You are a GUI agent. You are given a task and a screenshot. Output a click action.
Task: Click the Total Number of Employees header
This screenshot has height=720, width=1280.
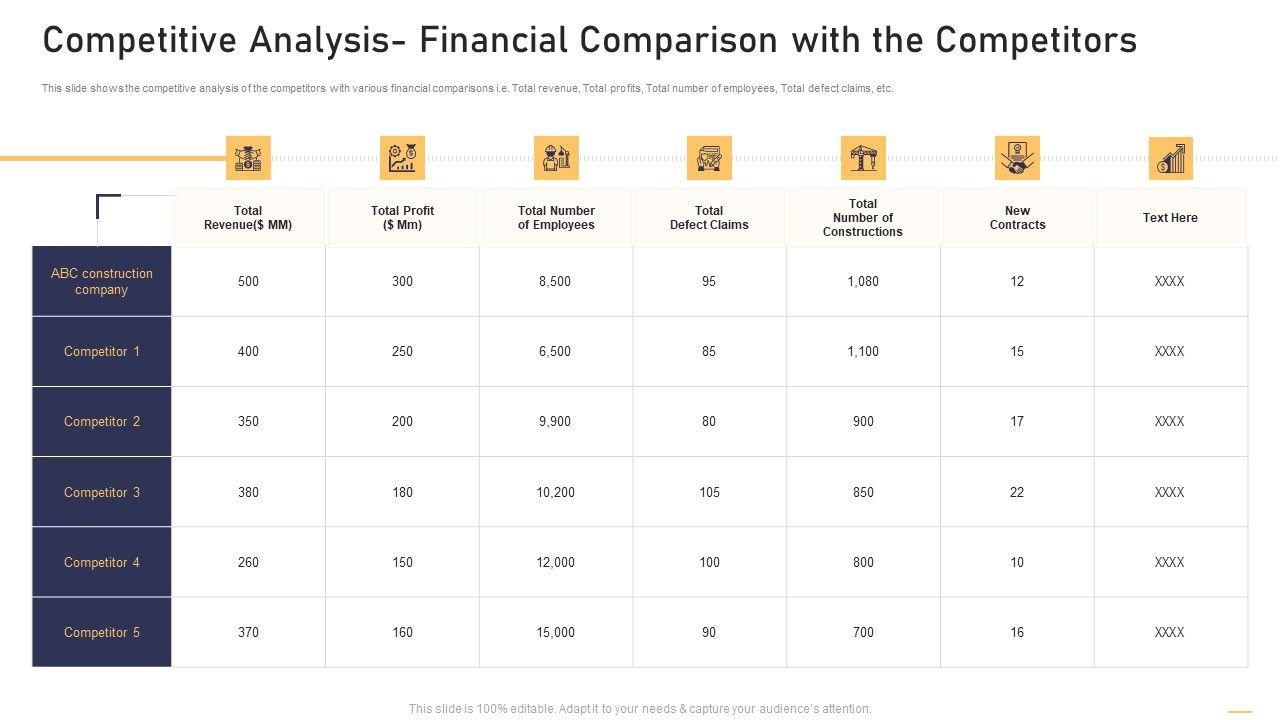tap(556, 218)
